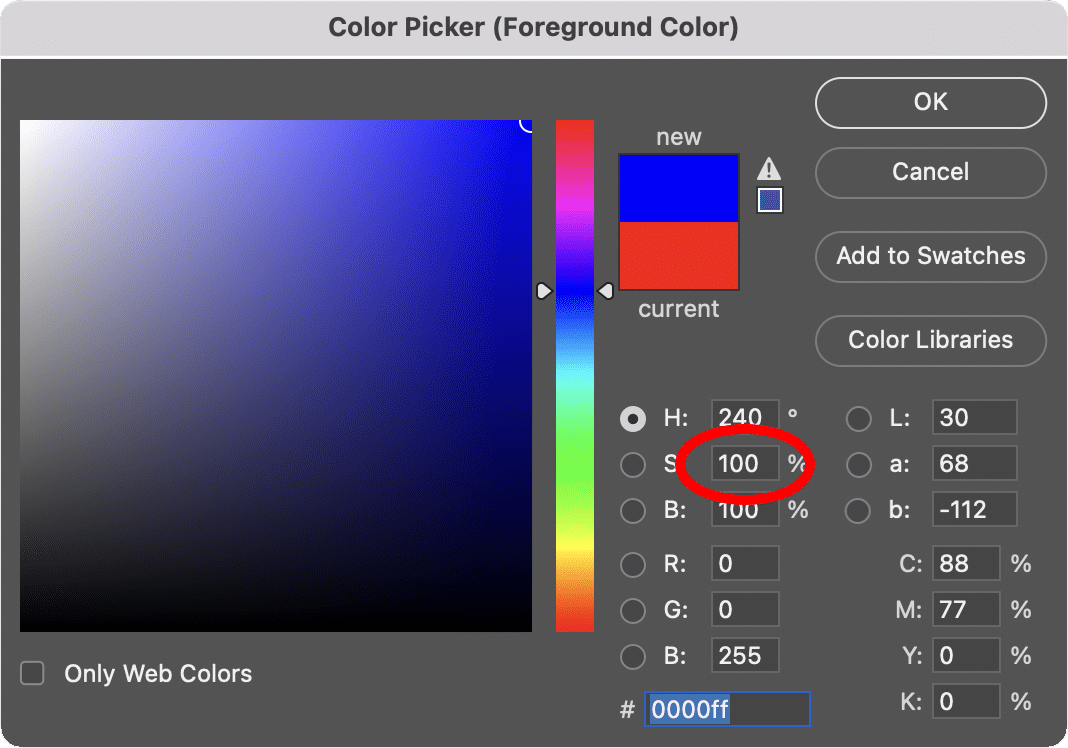
Task: Click the OK button
Action: click(x=929, y=102)
